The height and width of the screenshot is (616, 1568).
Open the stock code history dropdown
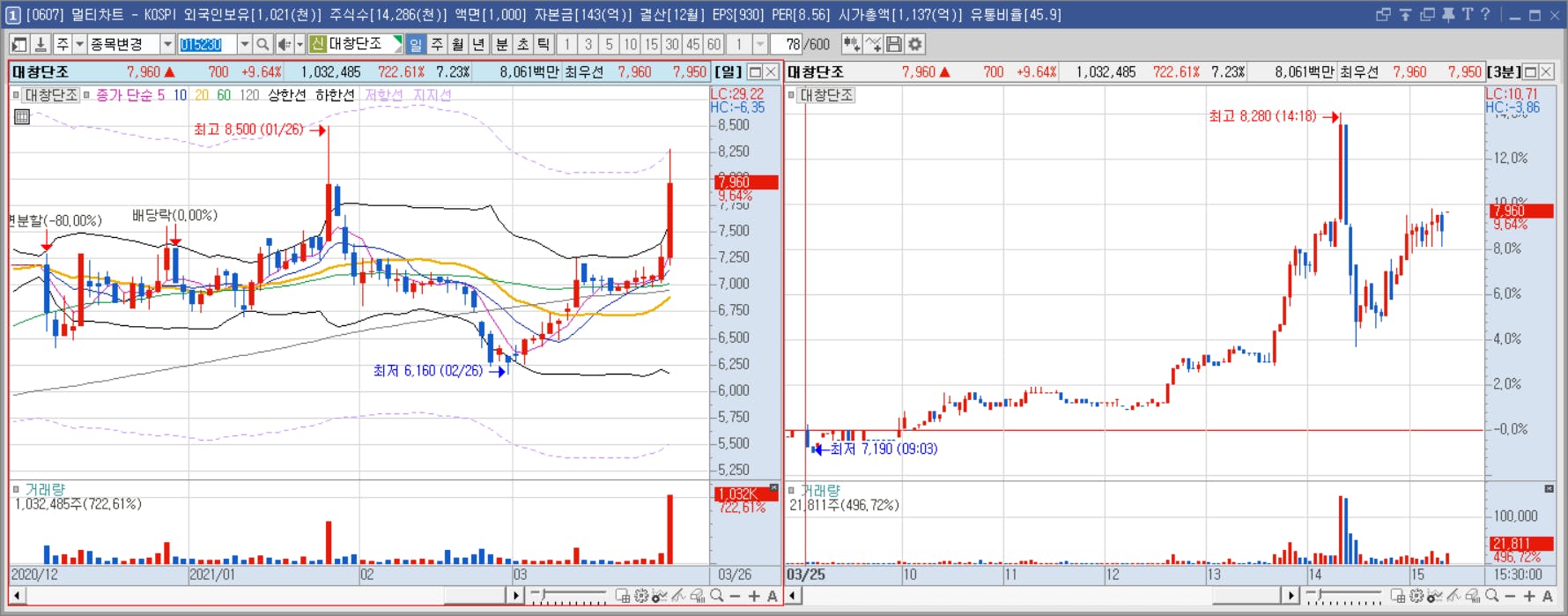[x=245, y=44]
